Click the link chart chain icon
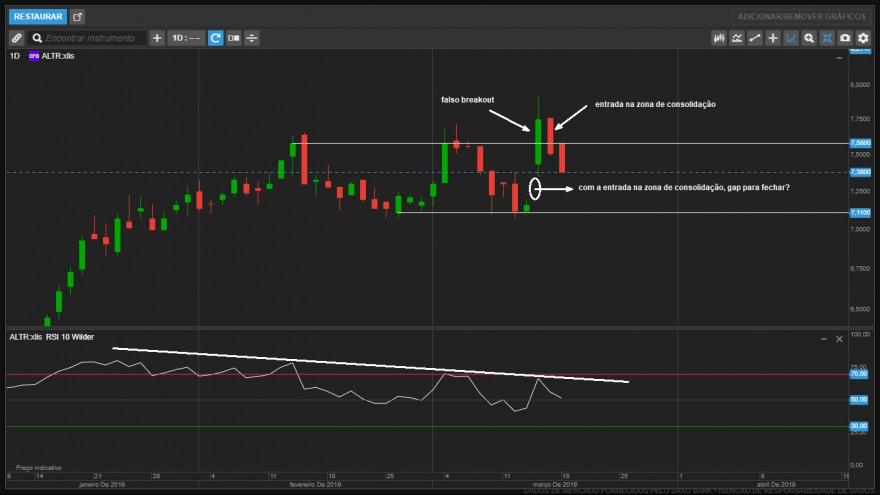Viewport: 880px width, 495px height. coord(16,38)
